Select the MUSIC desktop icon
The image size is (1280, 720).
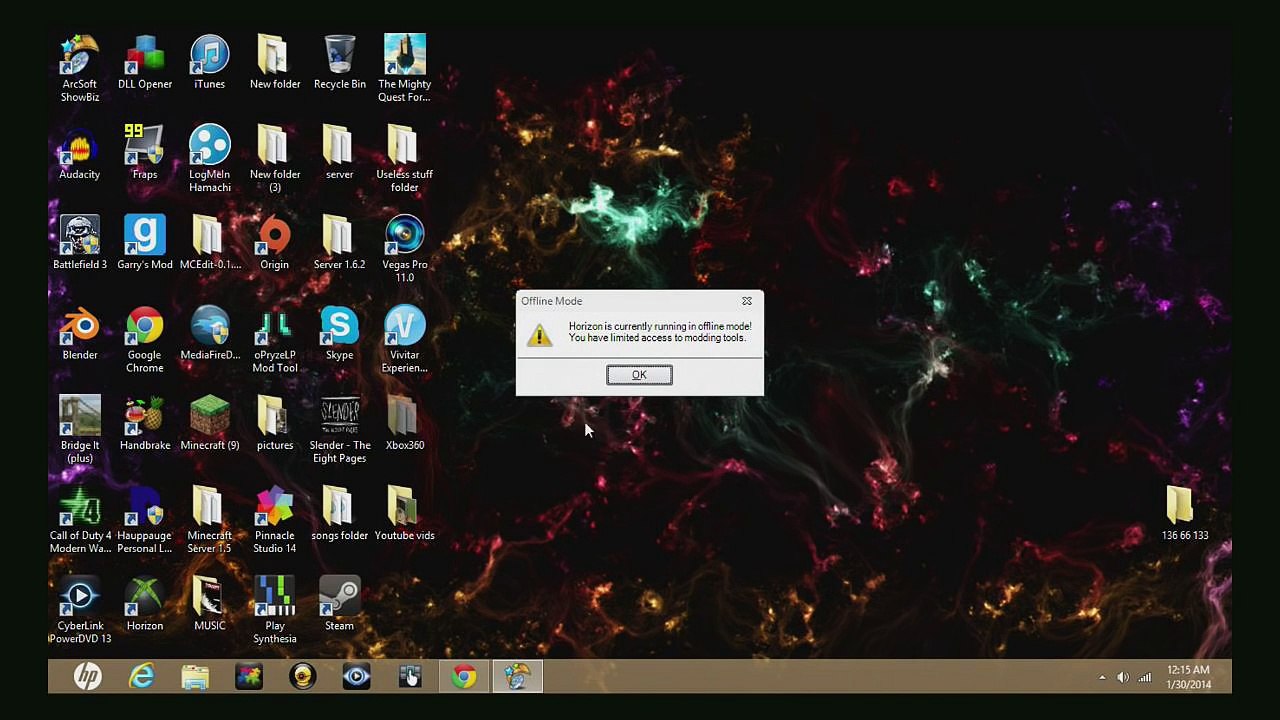coord(209,603)
